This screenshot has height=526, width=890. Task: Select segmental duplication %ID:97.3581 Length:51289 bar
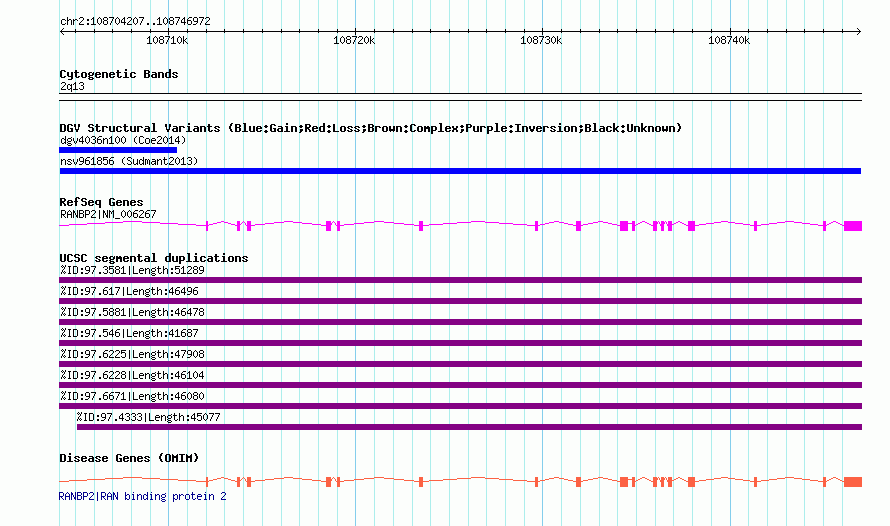[460, 280]
